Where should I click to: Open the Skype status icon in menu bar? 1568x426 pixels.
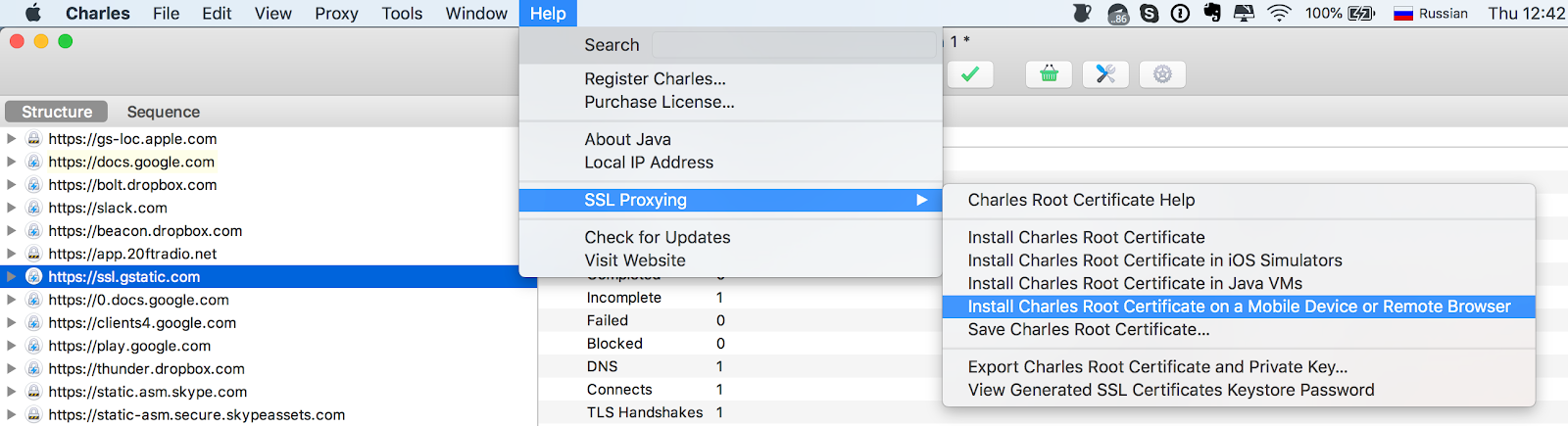(1150, 13)
